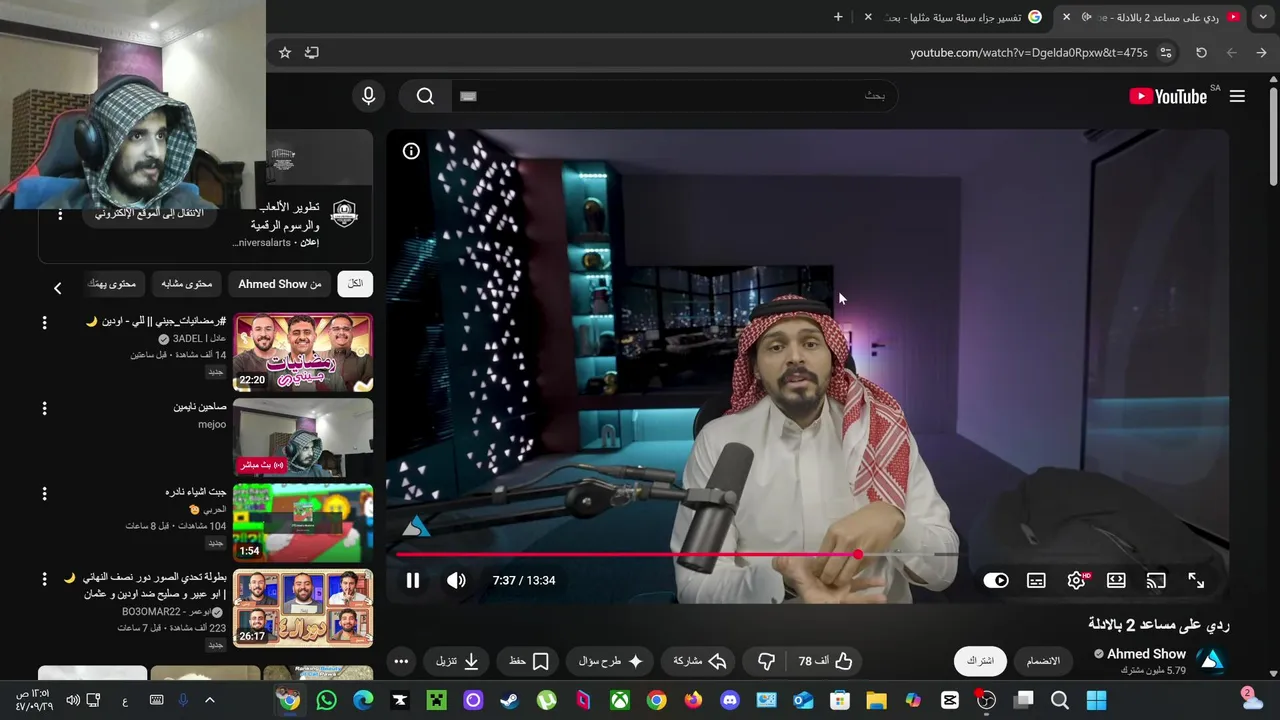The width and height of the screenshot is (1280, 720).
Task: Open the video info card icon
Action: coord(411,151)
